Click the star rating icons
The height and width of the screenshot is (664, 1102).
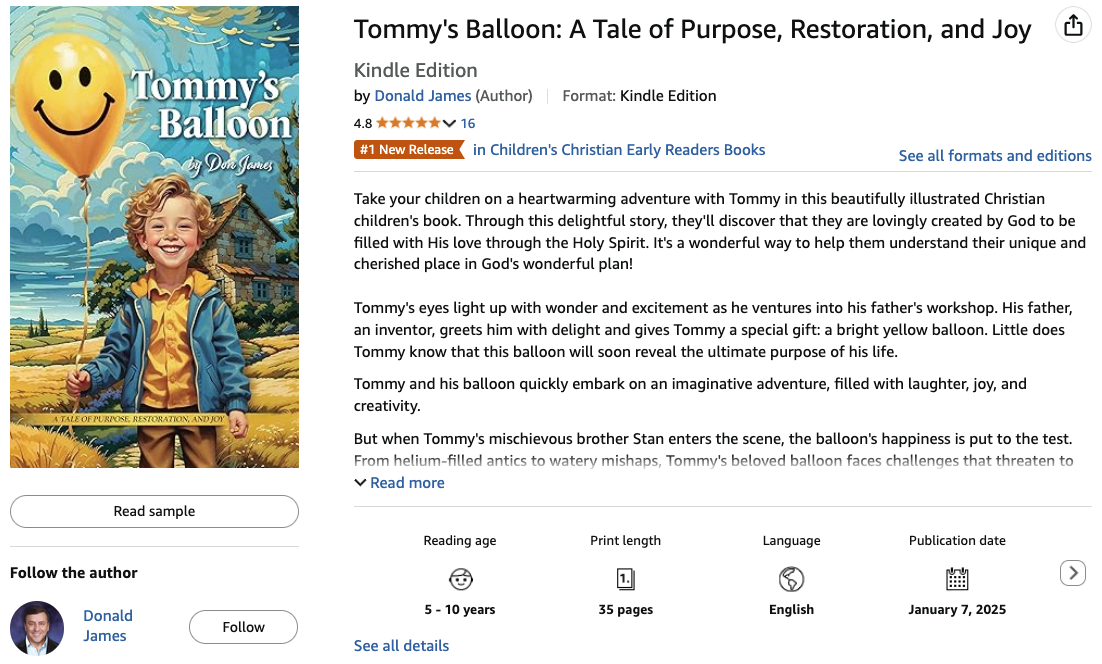tap(408, 123)
